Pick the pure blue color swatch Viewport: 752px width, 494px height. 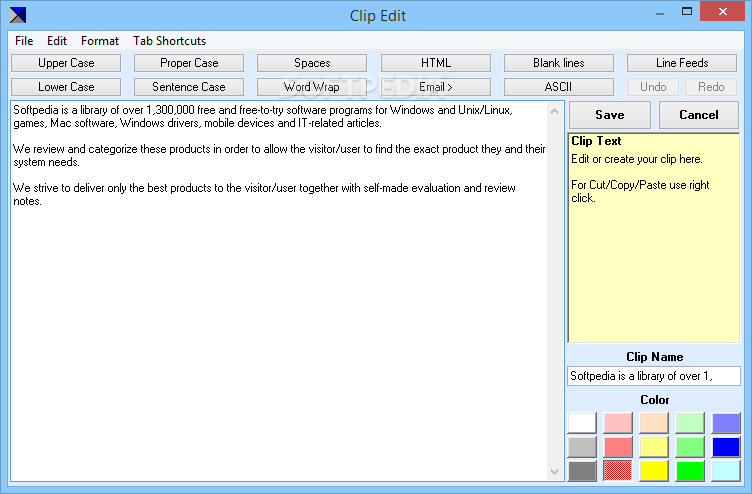click(x=726, y=447)
